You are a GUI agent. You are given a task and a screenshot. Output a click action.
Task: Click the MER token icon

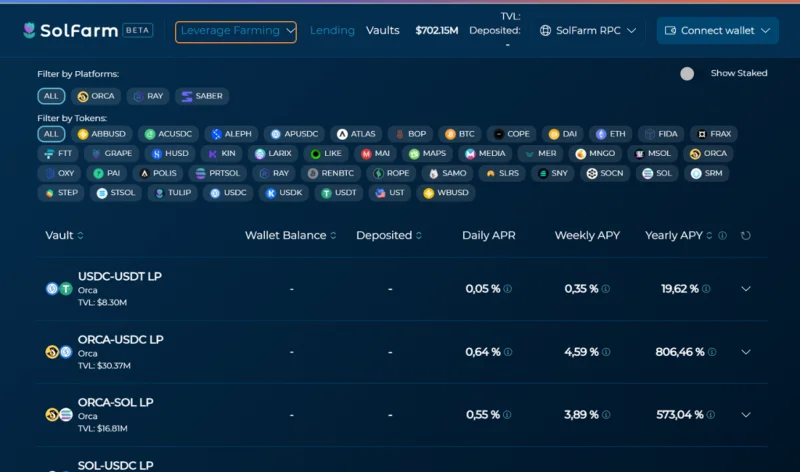pyautogui.click(x=529, y=154)
